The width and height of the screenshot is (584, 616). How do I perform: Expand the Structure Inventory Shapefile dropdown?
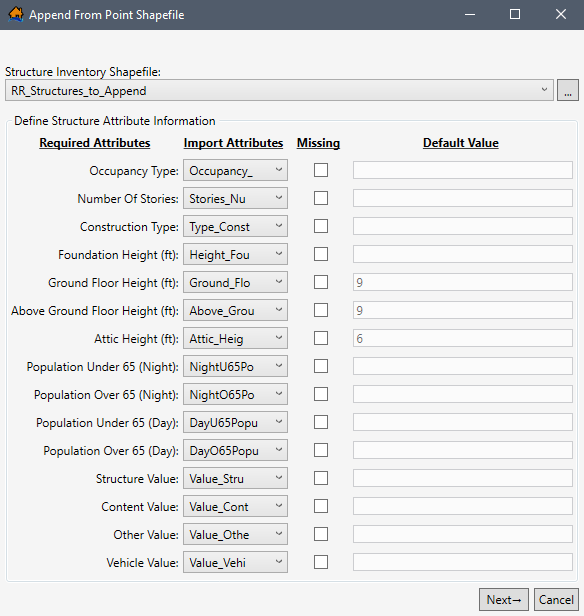(x=279, y=90)
